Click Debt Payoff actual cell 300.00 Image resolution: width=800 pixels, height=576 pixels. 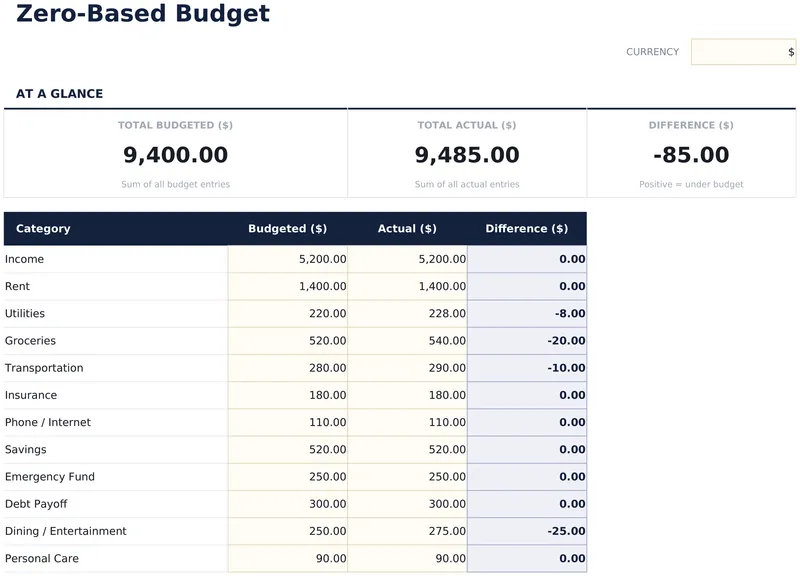(x=407, y=504)
